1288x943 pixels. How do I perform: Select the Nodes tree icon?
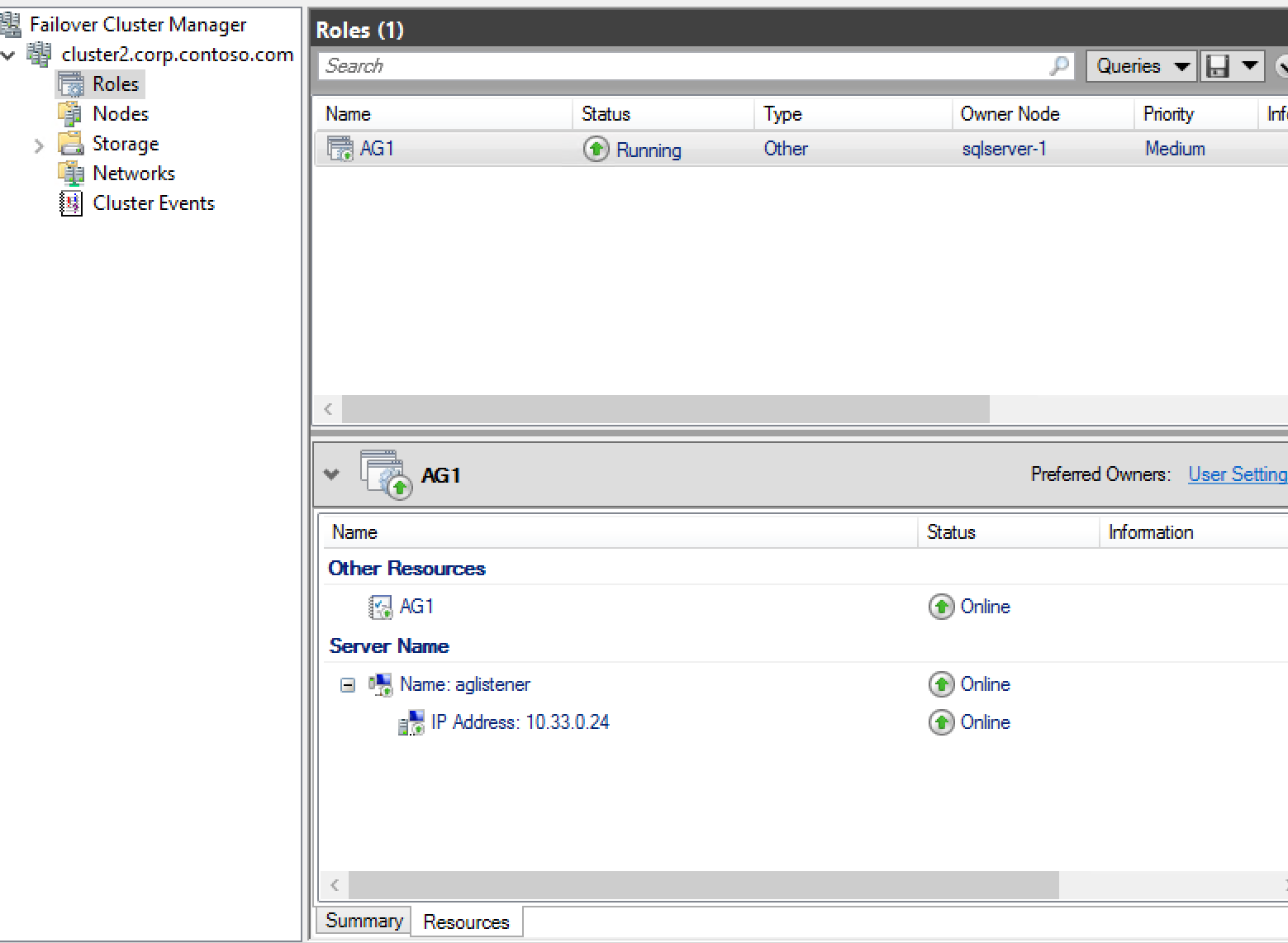(x=71, y=114)
